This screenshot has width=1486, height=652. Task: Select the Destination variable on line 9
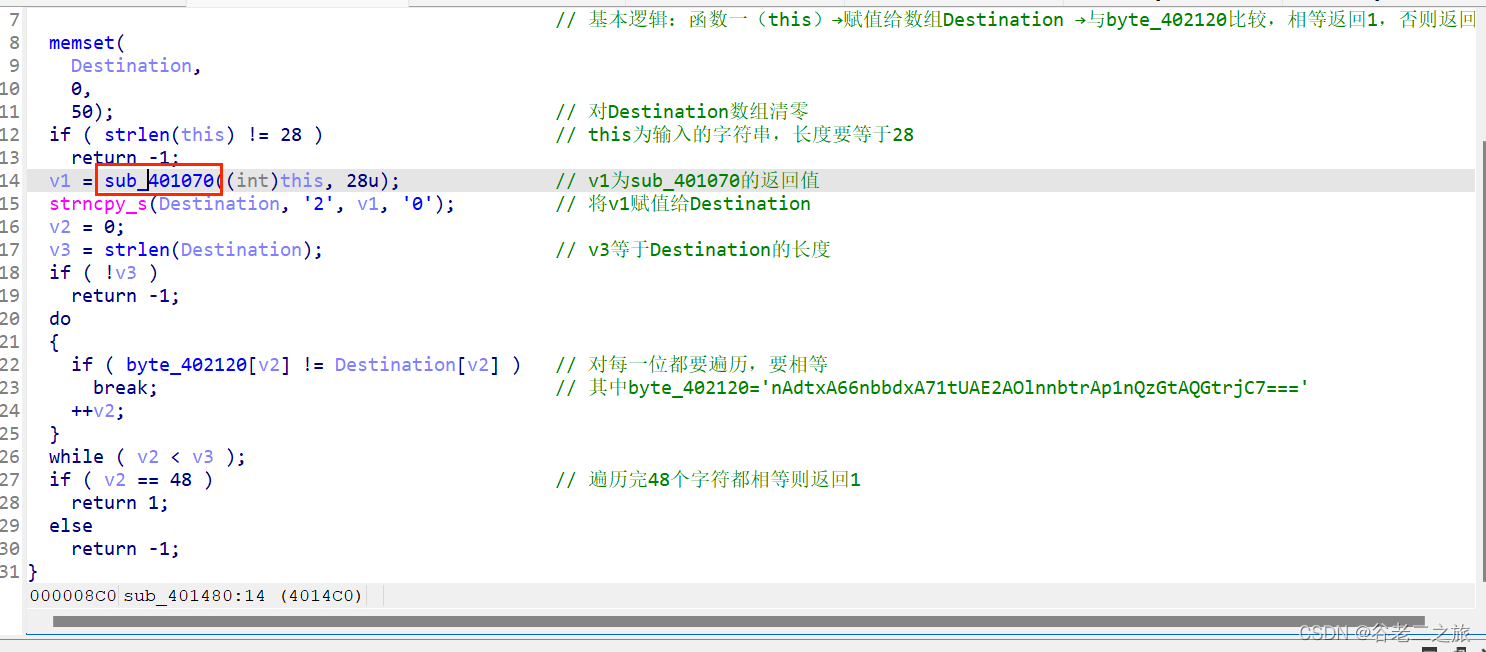click(x=130, y=65)
